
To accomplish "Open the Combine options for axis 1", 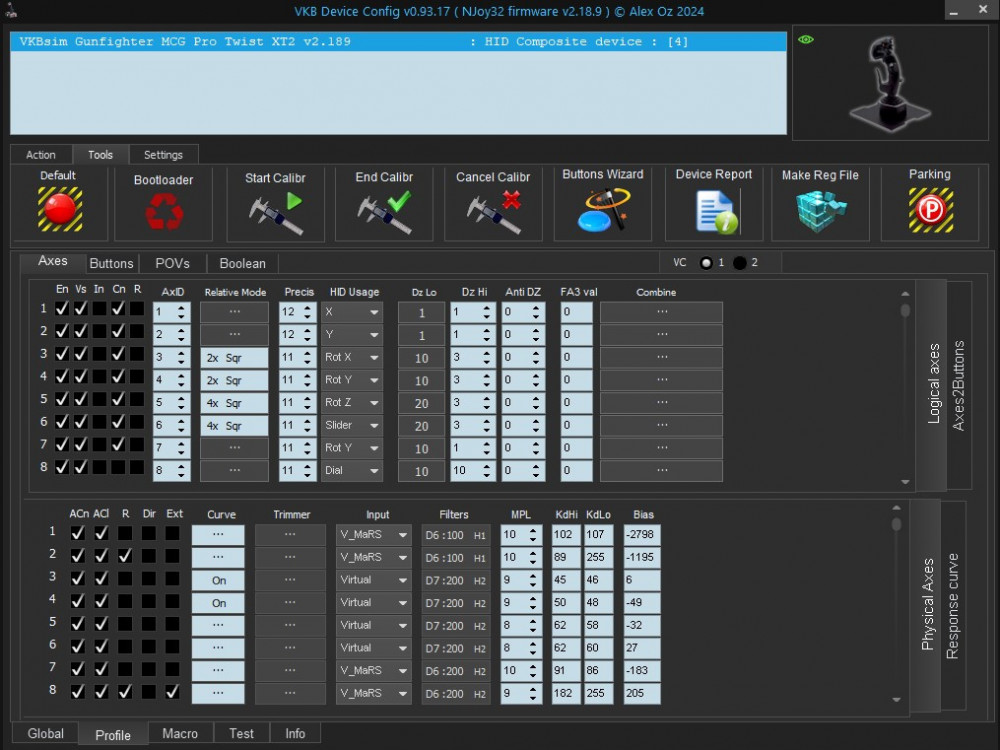I will [x=661, y=311].
